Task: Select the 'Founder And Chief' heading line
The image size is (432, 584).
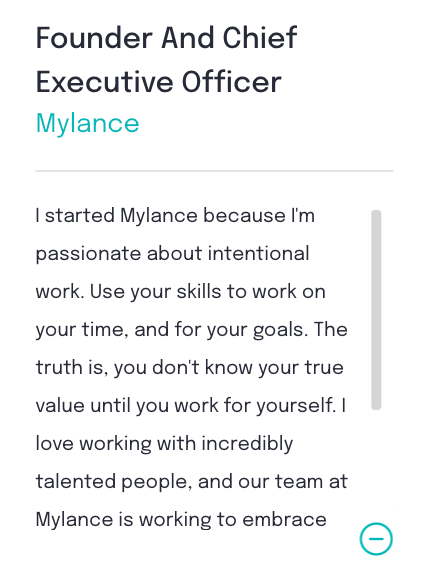Action: coord(166,38)
